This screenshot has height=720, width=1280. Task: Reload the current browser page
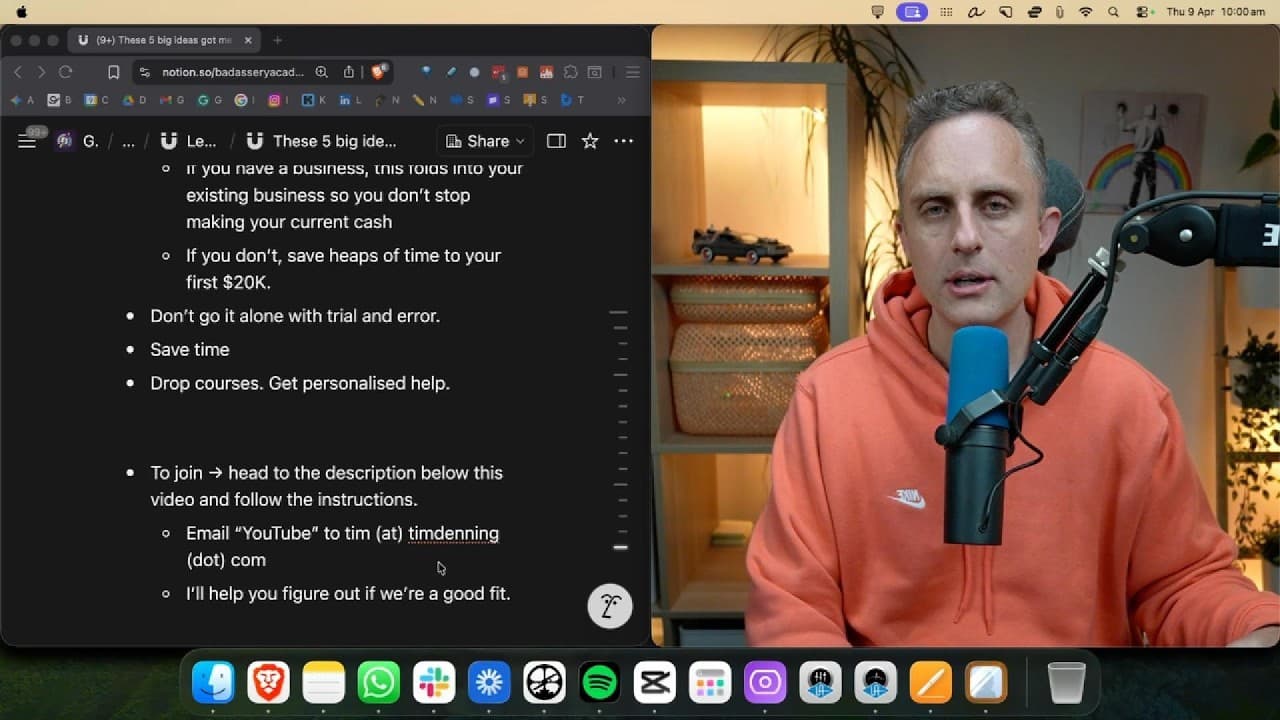point(66,72)
